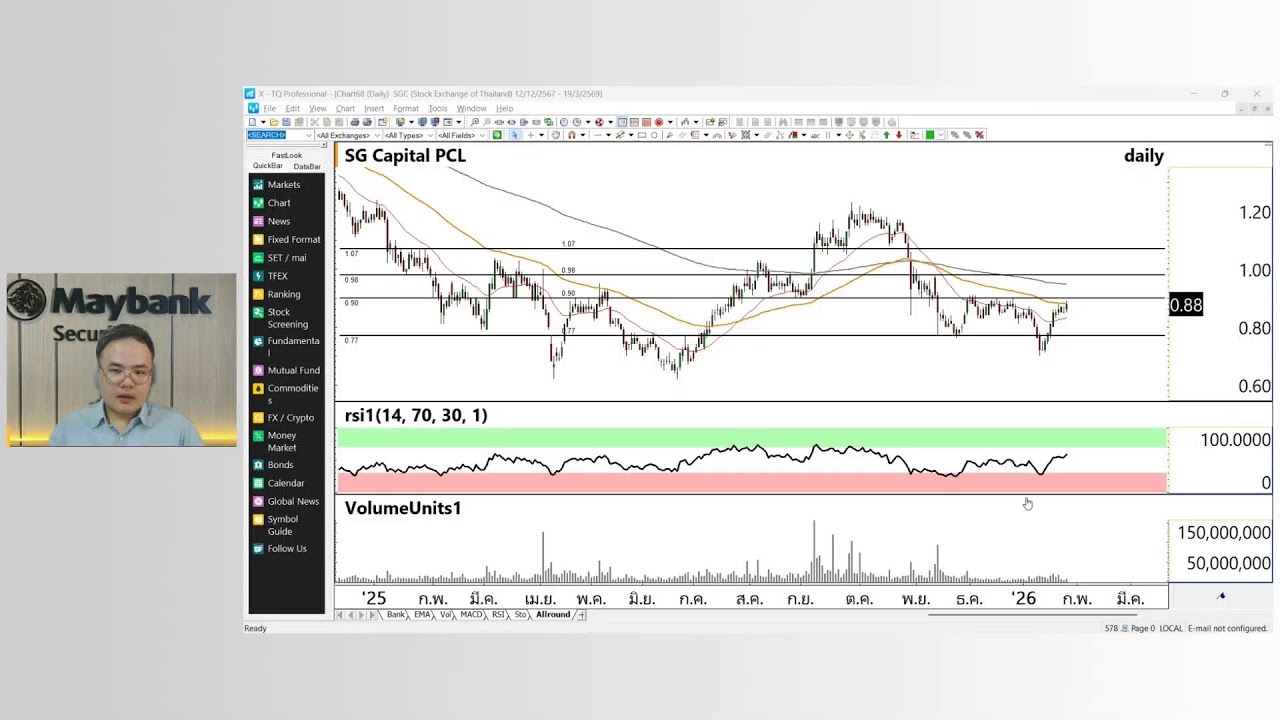1280x720 pixels.
Task: Open the All Types dropdown
Action: 409,135
